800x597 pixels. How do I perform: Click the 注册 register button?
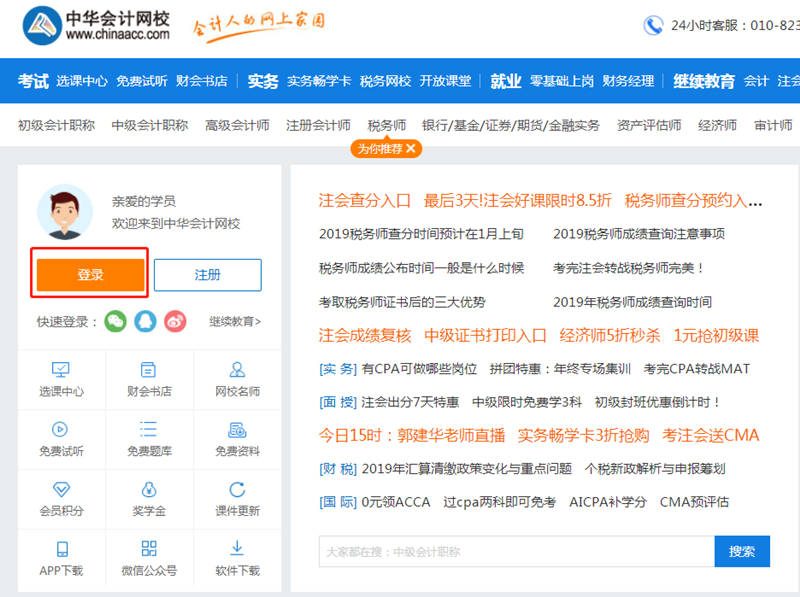pyautogui.click(x=207, y=275)
